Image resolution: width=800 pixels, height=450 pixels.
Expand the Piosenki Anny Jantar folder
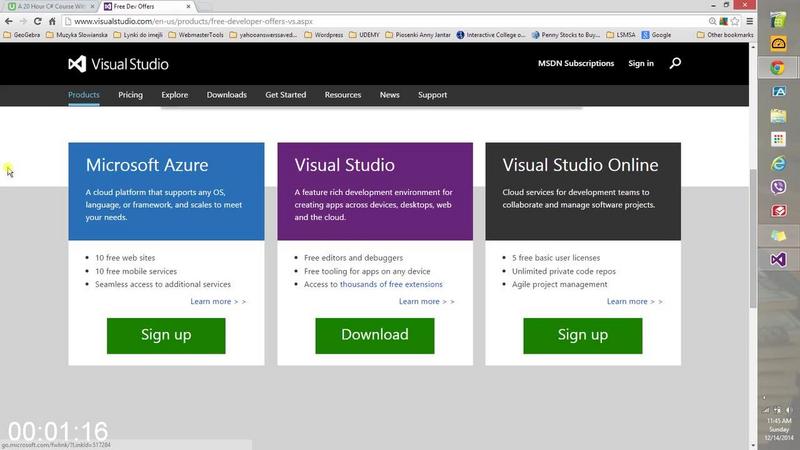[x=418, y=35]
